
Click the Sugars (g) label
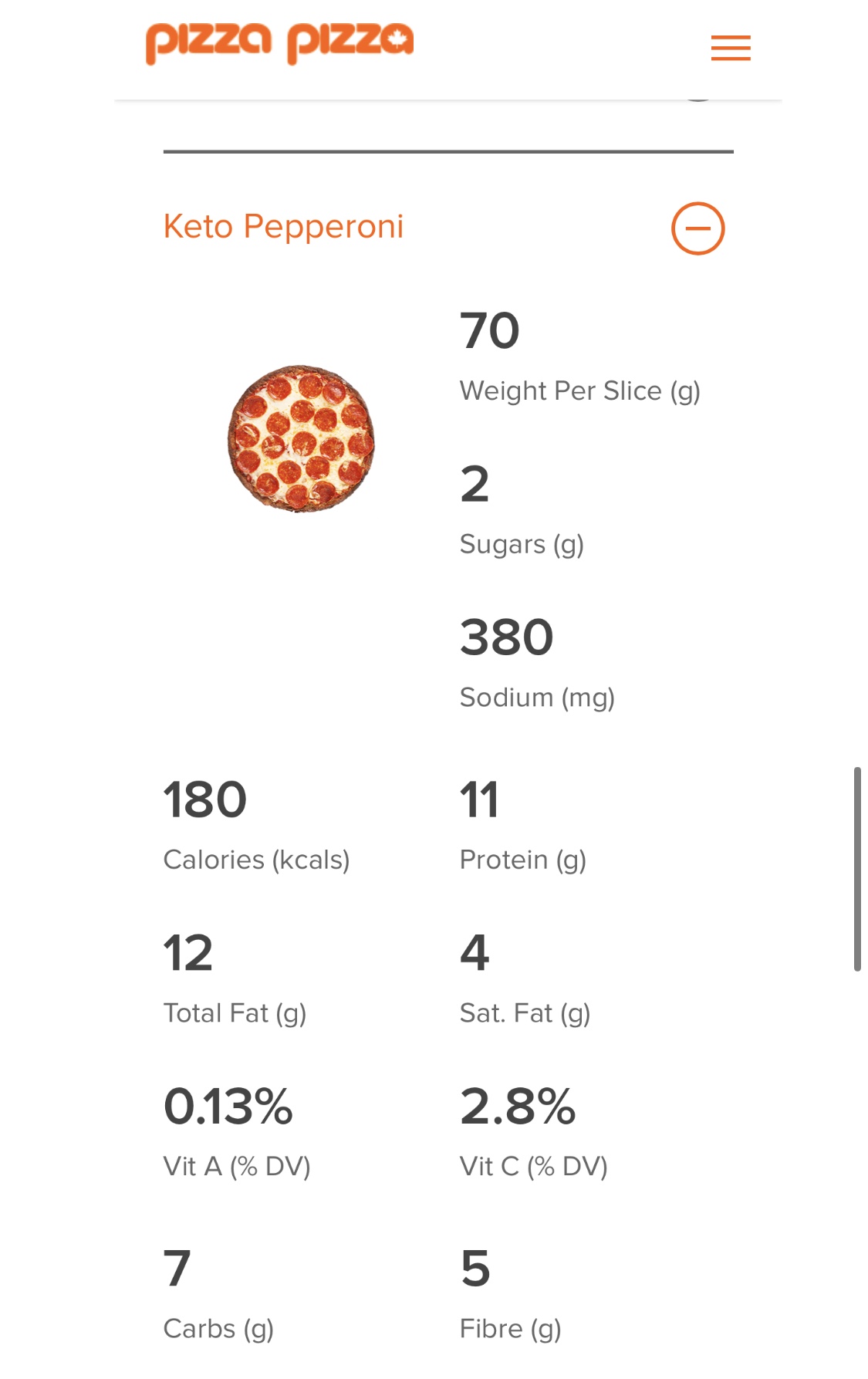(522, 545)
